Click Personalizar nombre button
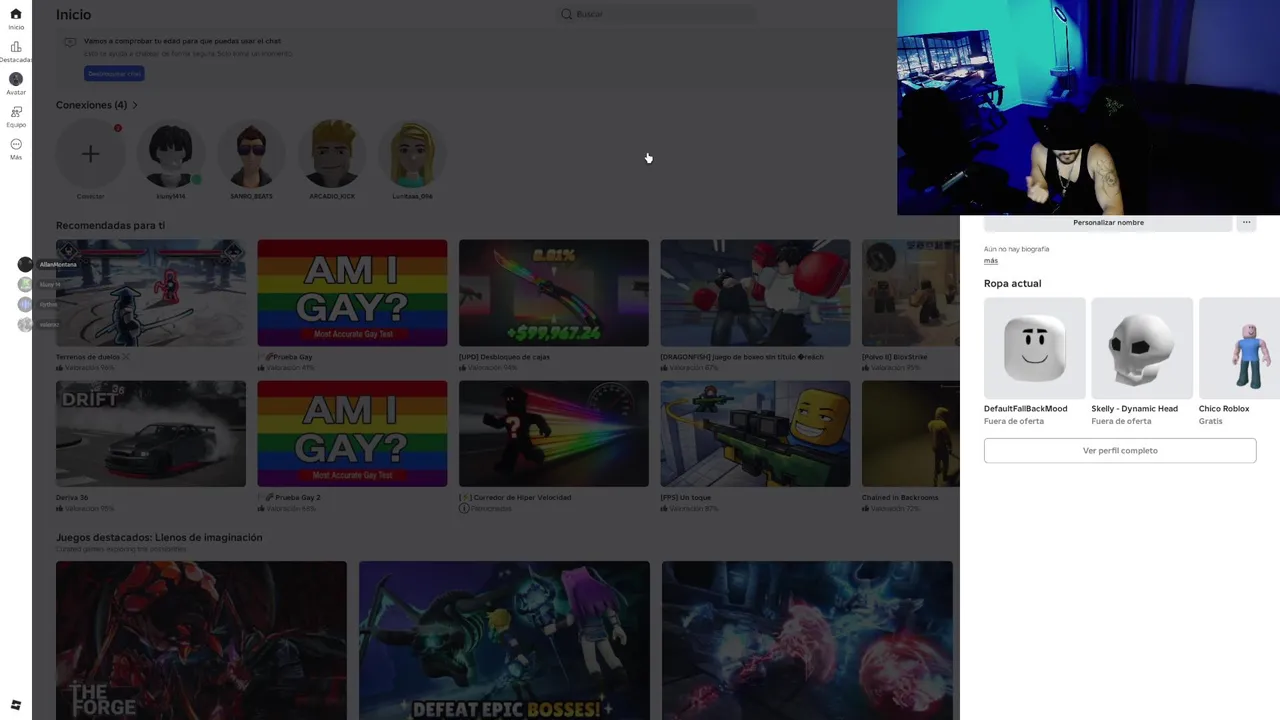The width and height of the screenshot is (1280, 720). [1108, 222]
